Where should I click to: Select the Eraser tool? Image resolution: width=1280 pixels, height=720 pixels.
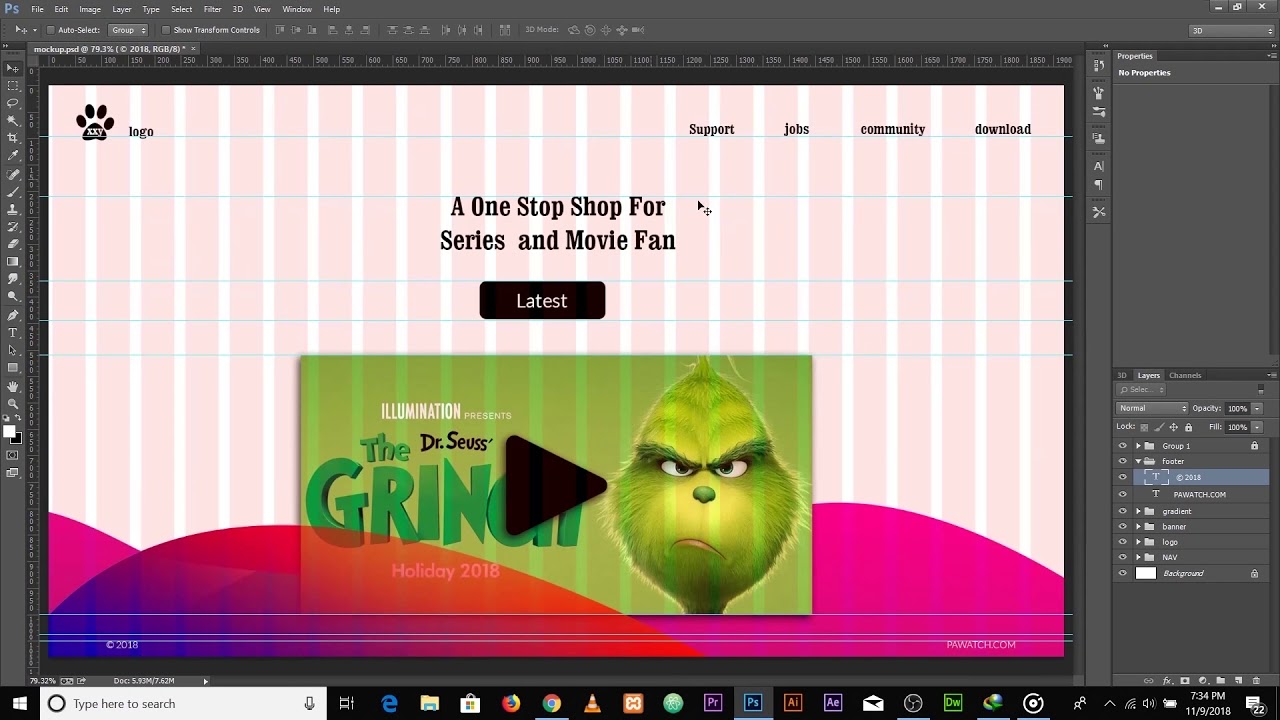(x=12, y=244)
